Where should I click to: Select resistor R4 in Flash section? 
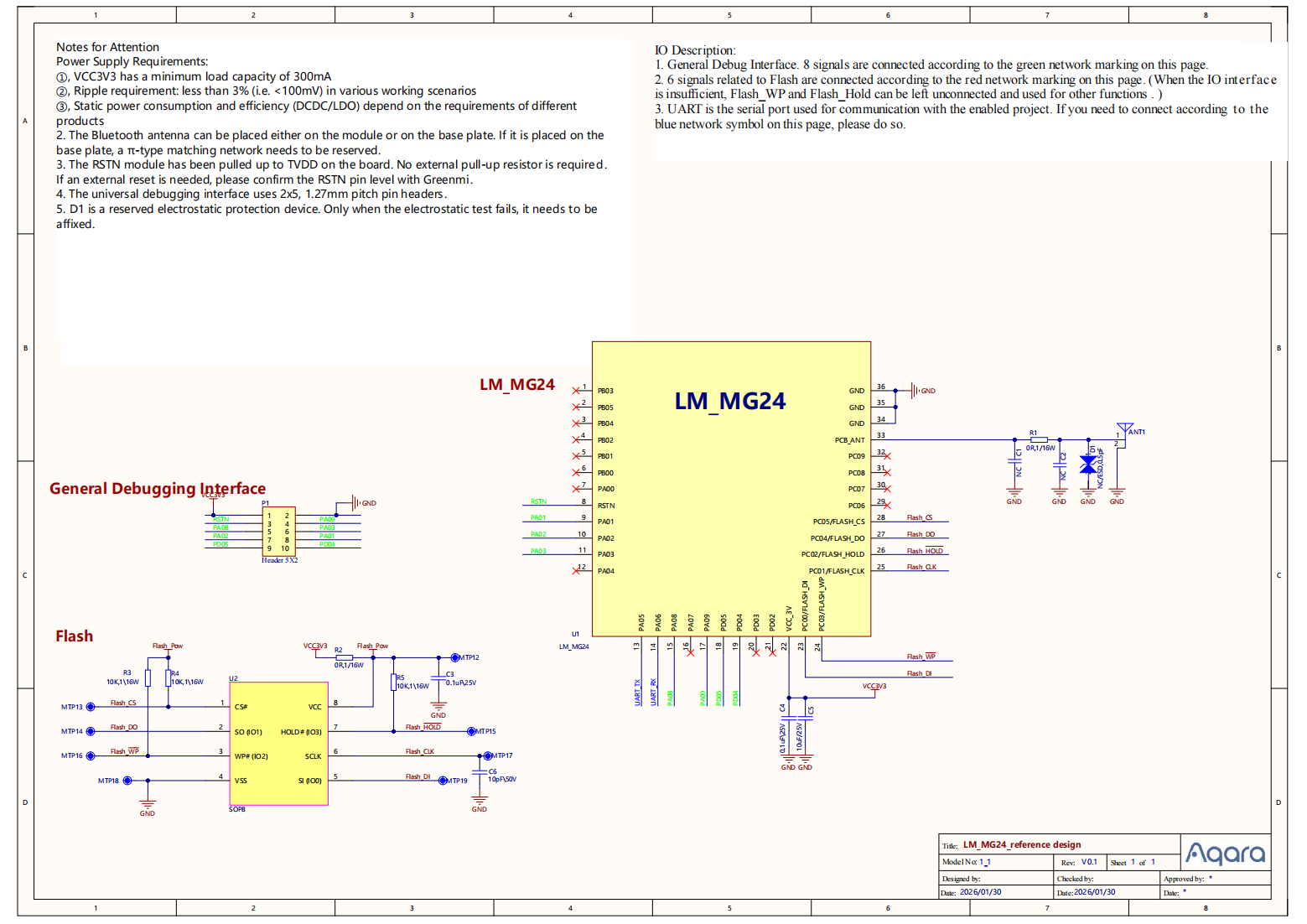point(169,678)
